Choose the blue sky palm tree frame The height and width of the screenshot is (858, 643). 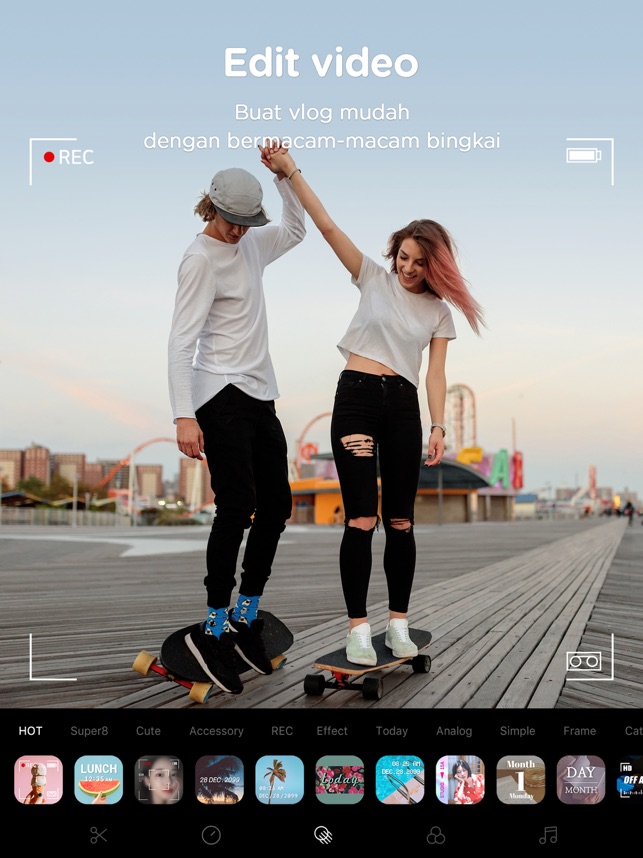coord(280,780)
